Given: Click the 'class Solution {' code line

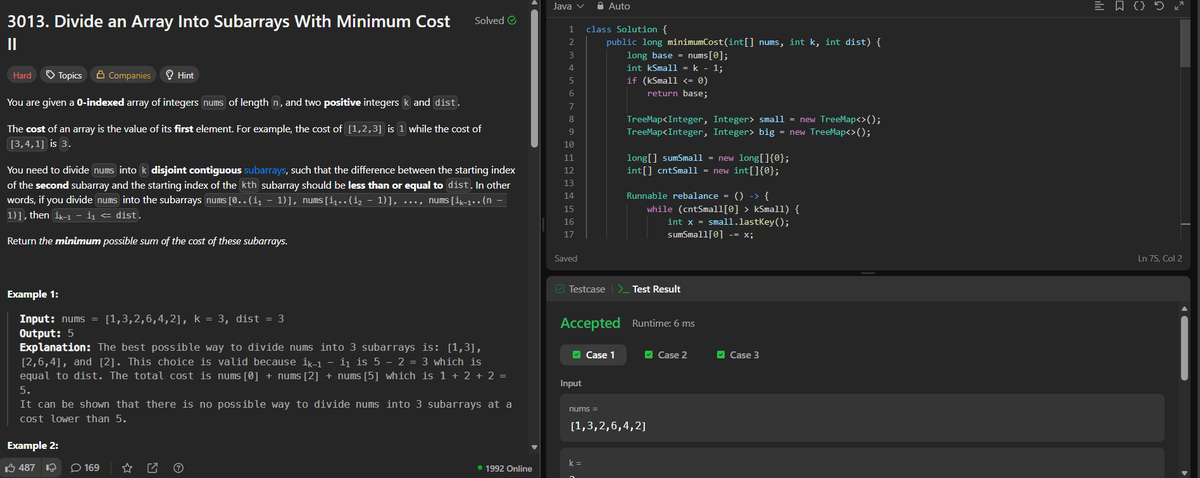Looking at the screenshot, I should click(x=628, y=30).
